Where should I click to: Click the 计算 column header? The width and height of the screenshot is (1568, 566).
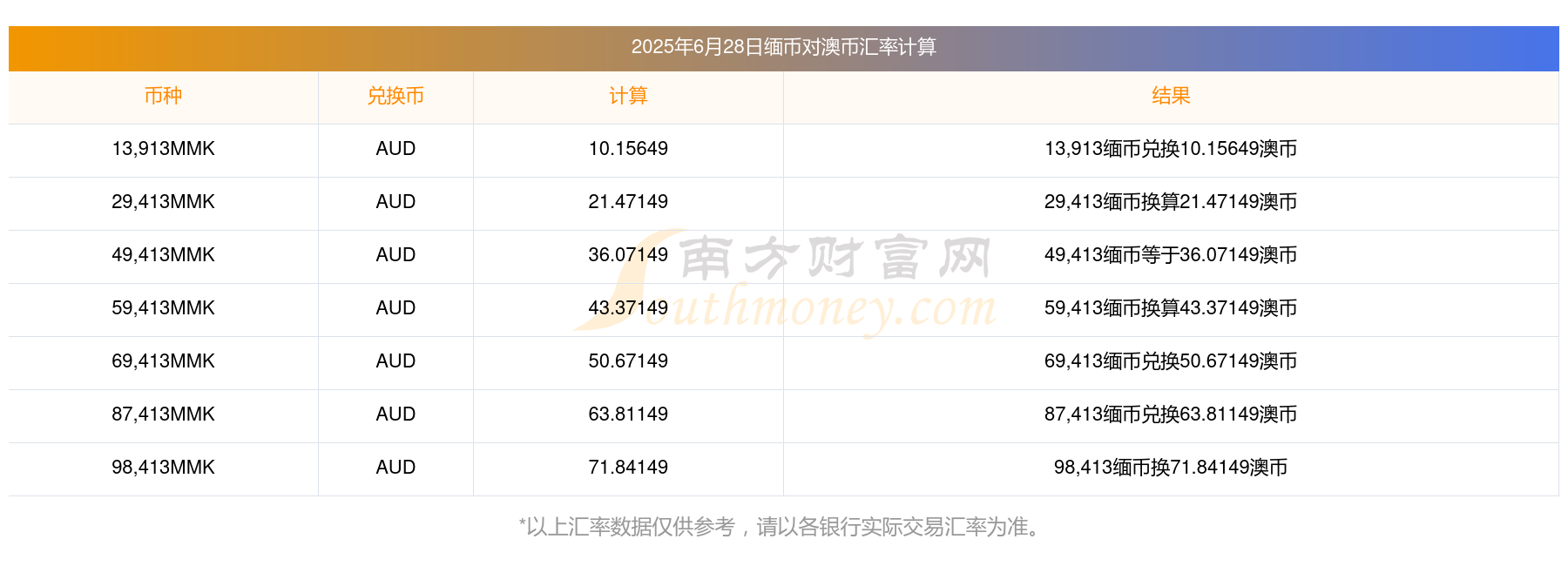coord(628,96)
